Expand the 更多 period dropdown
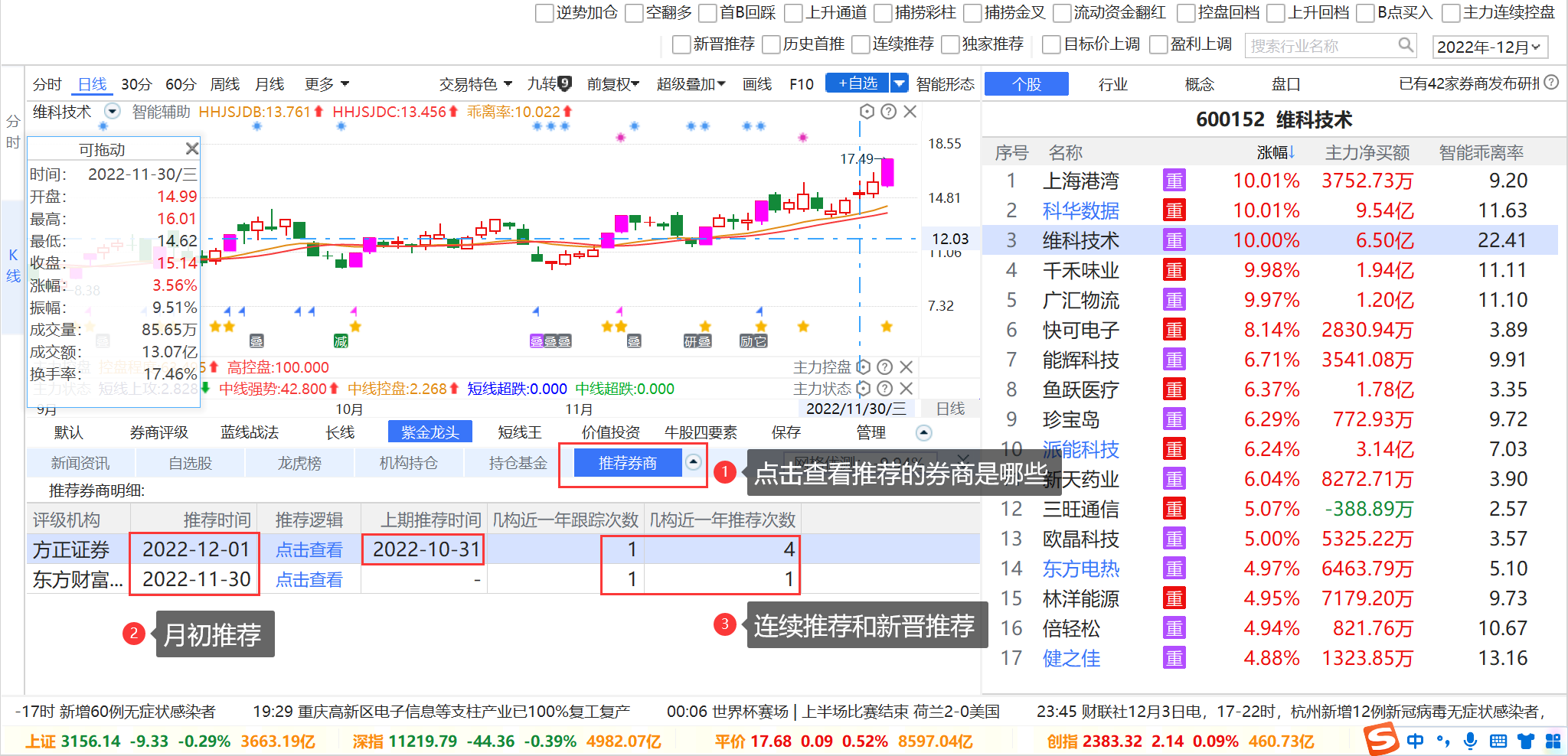 (327, 84)
